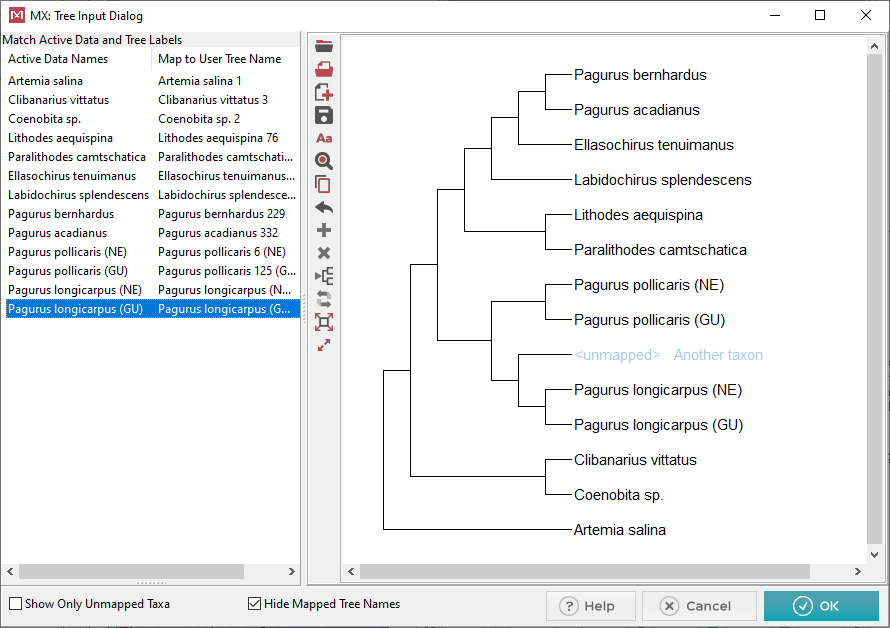Cancel the tree input dialog
The image size is (890, 628).
point(698,606)
